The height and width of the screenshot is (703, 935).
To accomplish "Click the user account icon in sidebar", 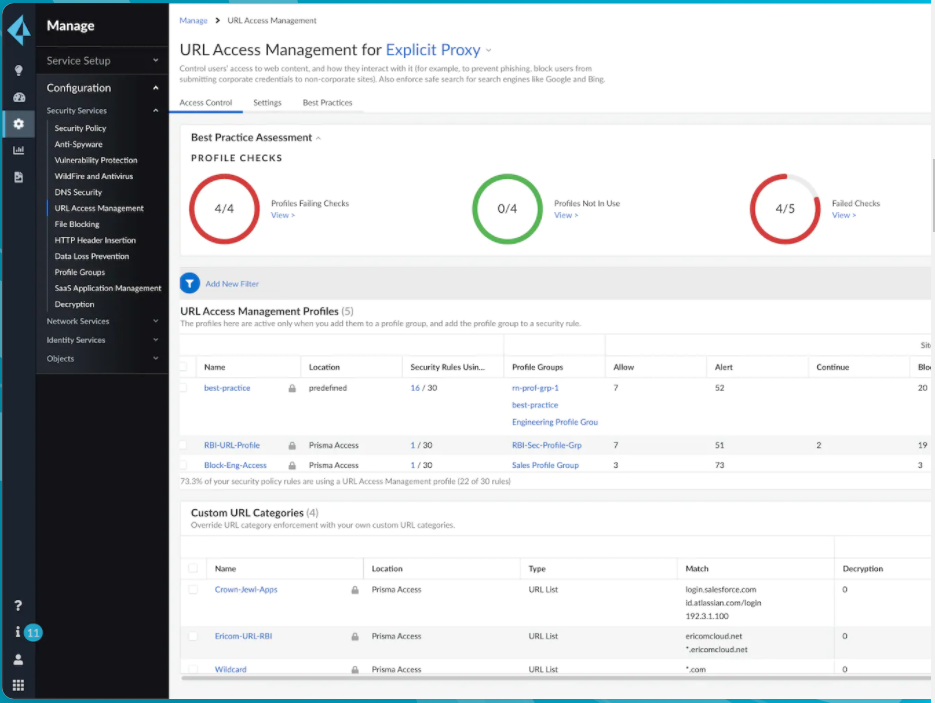I will point(18,659).
